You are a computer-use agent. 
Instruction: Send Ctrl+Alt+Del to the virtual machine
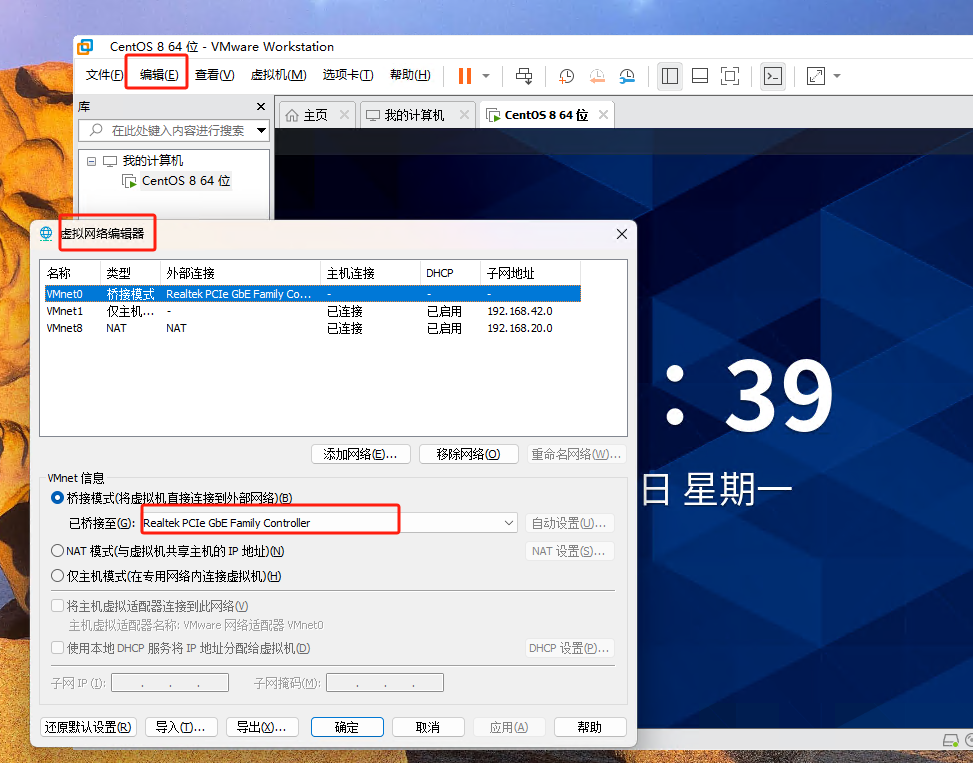coord(524,76)
